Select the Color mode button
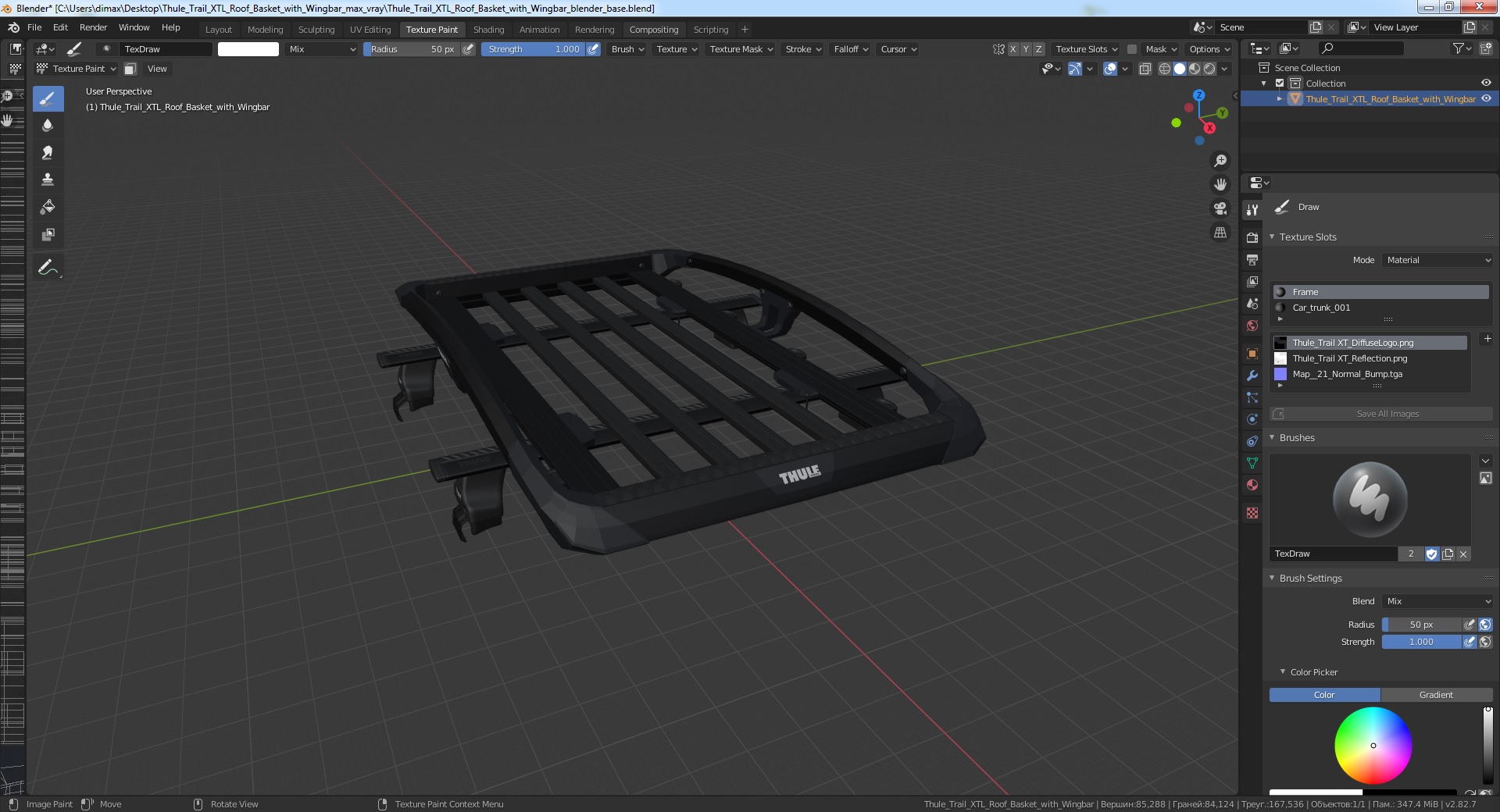1500x812 pixels. click(1324, 695)
